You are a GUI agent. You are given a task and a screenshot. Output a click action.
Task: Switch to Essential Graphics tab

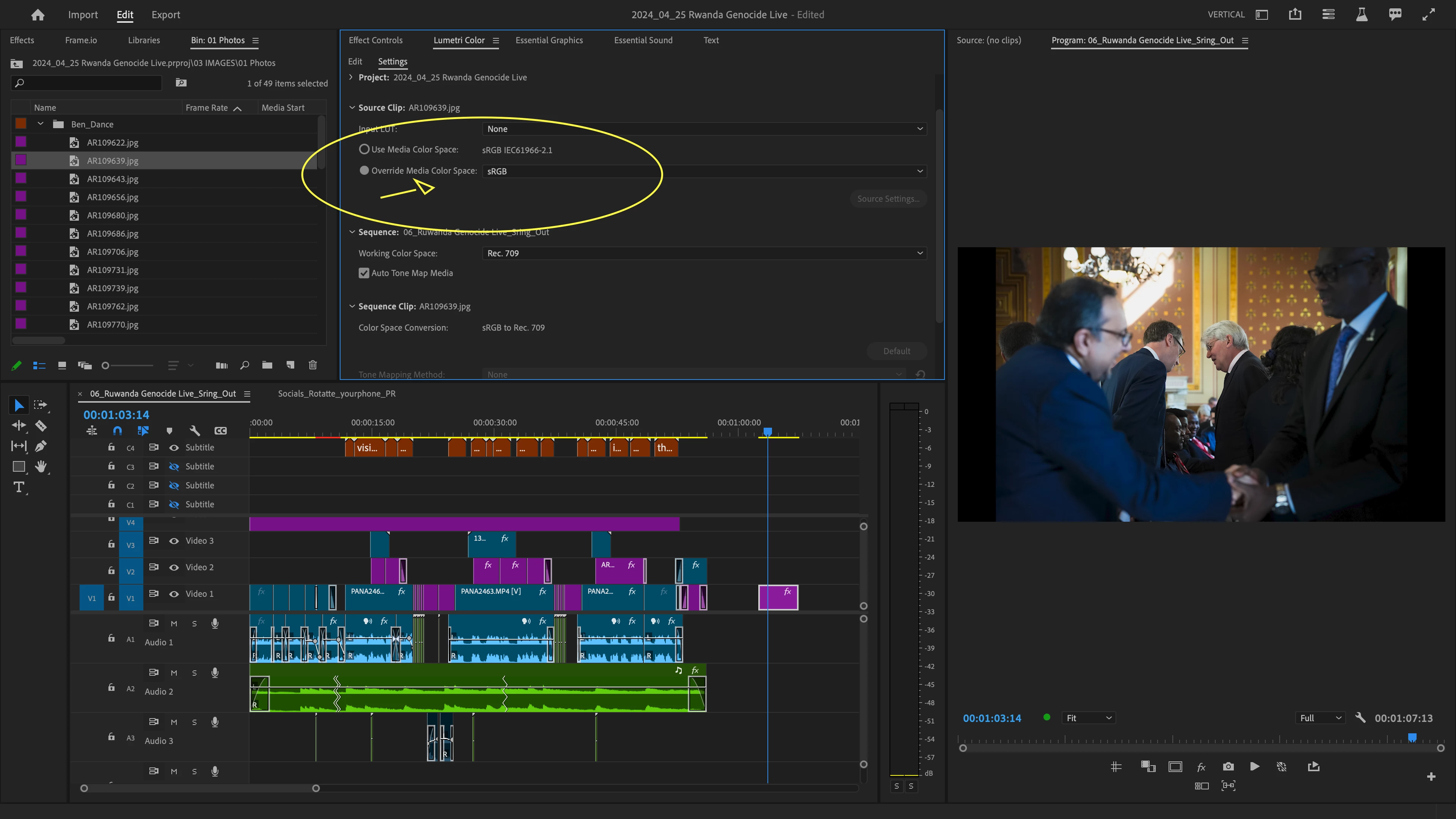coord(548,40)
